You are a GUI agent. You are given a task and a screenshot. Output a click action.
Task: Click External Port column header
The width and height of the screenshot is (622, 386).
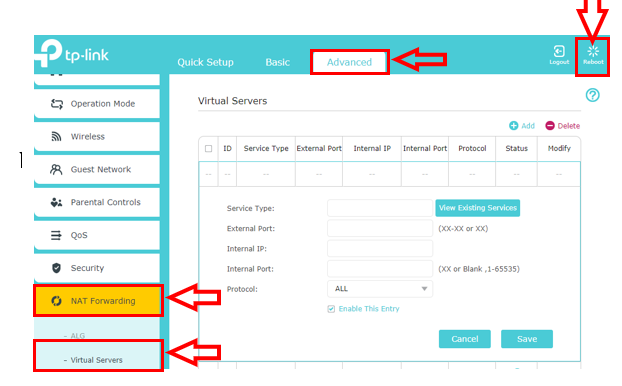(319, 149)
